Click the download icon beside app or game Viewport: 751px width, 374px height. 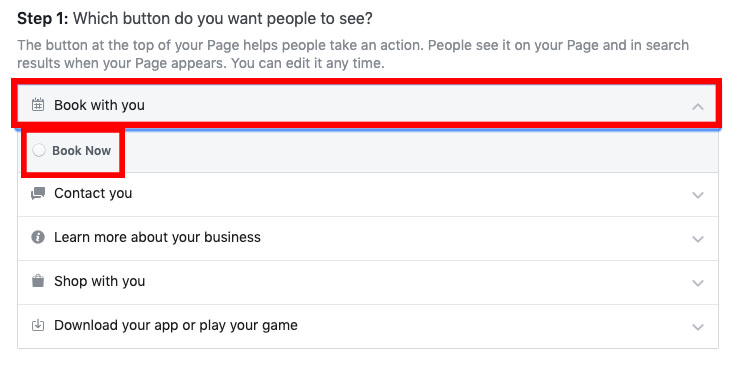tap(38, 325)
